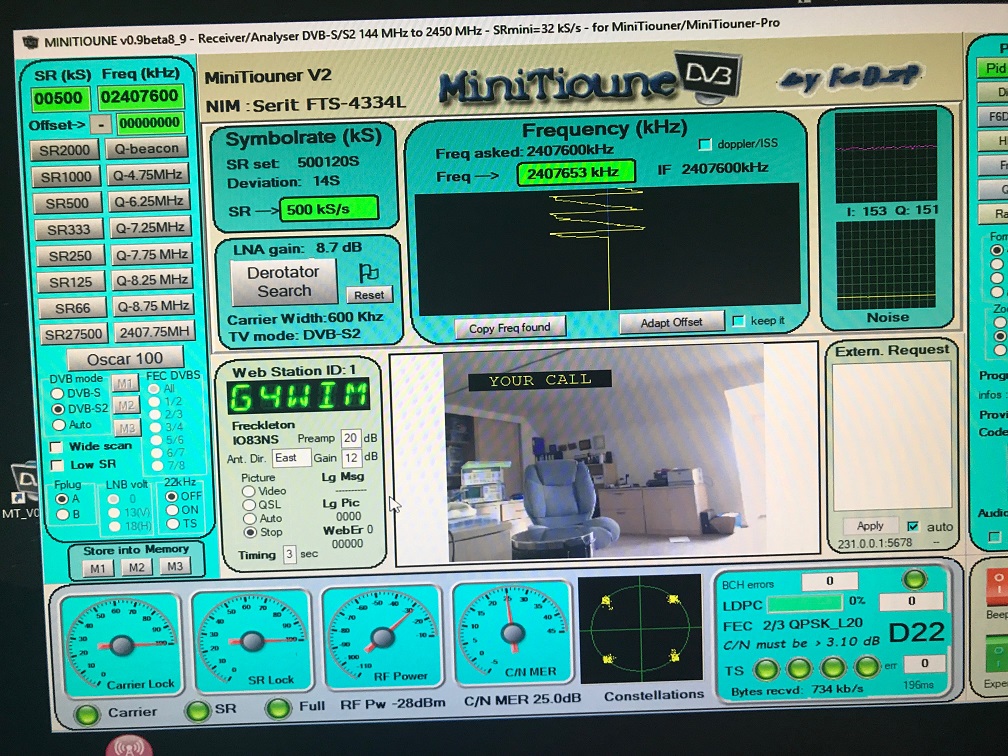
Task: Click the Adapt Offset button
Action: [672, 323]
